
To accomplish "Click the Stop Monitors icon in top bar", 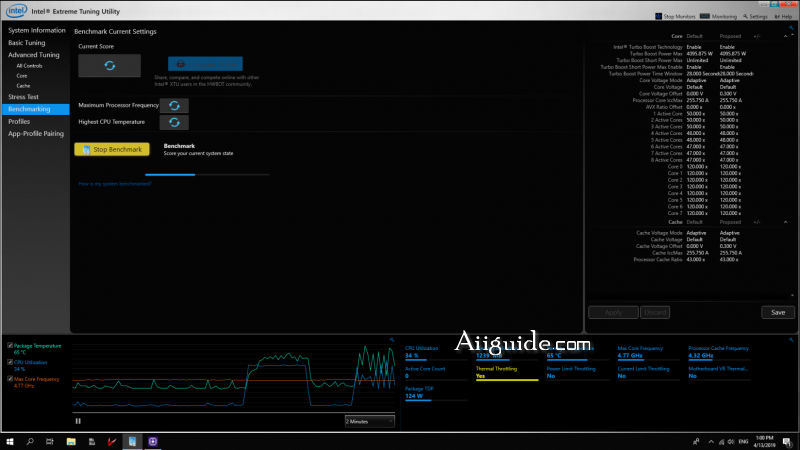I will (658, 16).
